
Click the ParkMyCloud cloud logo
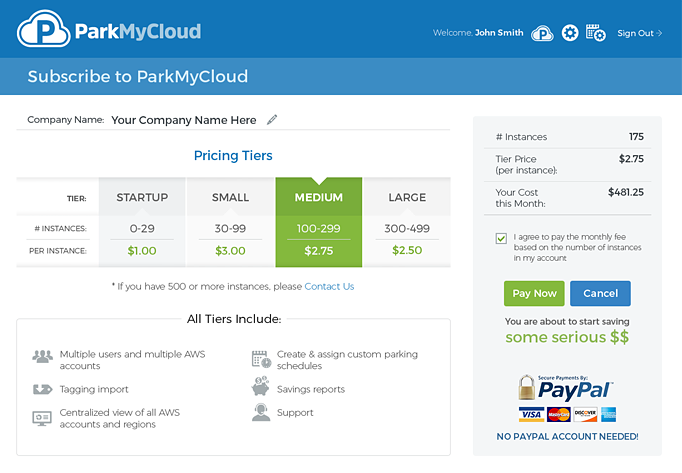(43, 29)
